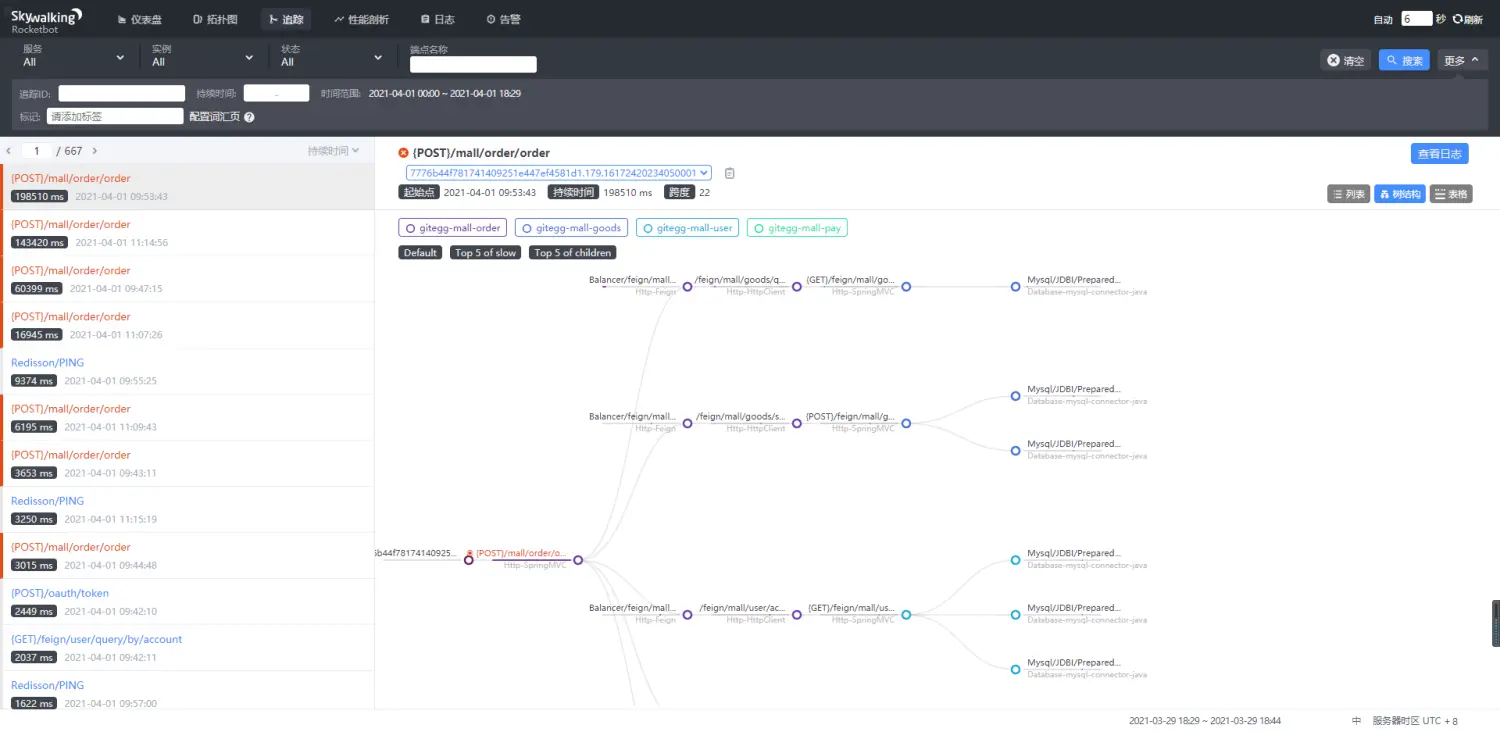
Task: Click the help icon next to 配置词汇页
Action: click(249, 117)
